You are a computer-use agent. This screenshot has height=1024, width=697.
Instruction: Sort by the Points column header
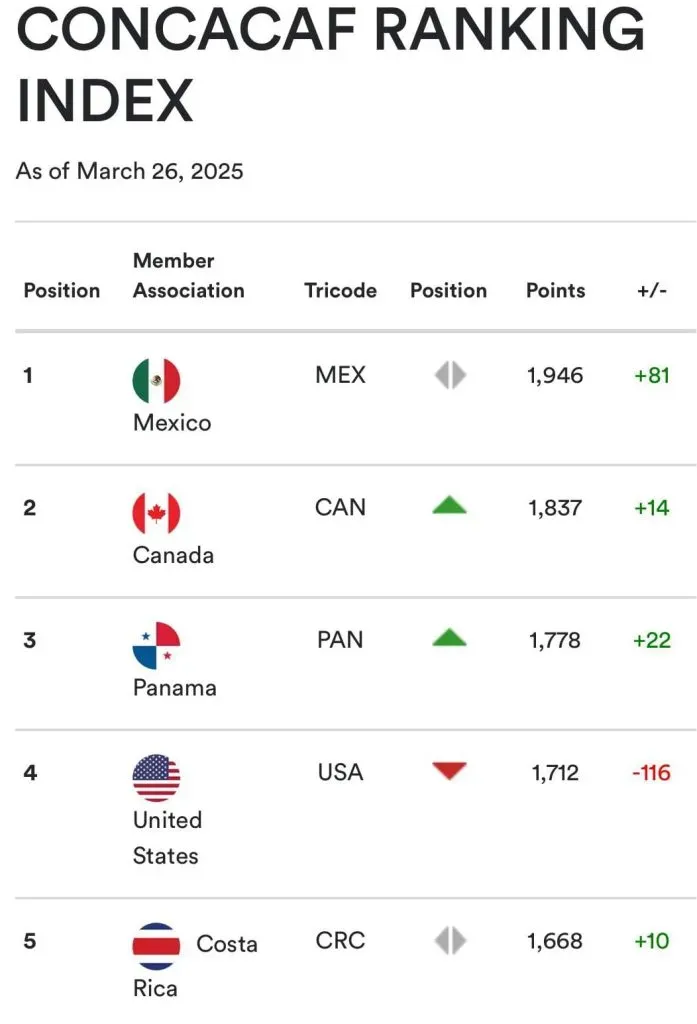pyautogui.click(x=555, y=291)
